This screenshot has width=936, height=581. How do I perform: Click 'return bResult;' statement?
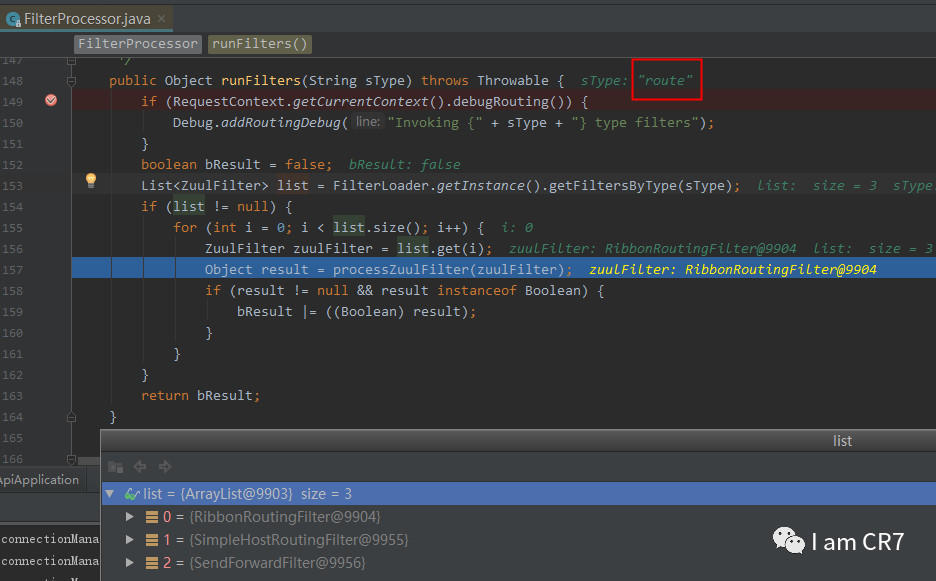pyautogui.click(x=201, y=395)
